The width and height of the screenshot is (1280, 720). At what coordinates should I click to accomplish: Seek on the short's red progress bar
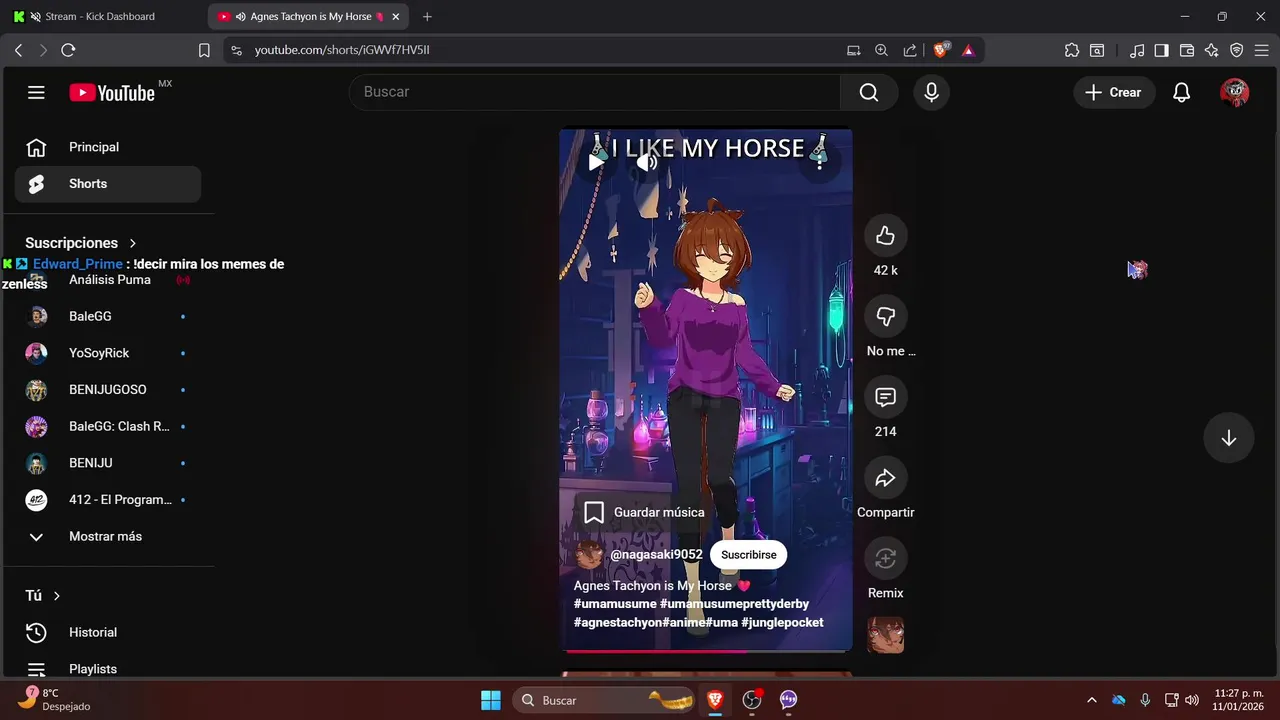(705, 651)
